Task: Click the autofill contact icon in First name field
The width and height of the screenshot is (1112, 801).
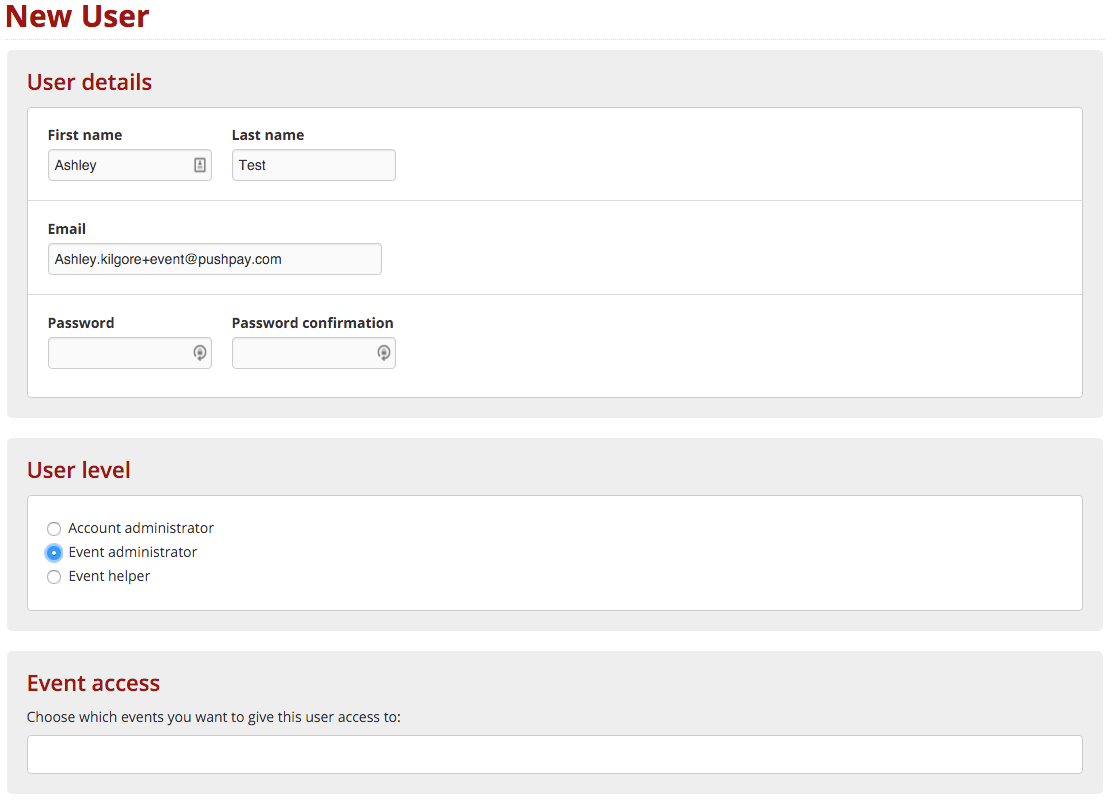Action: (199, 164)
